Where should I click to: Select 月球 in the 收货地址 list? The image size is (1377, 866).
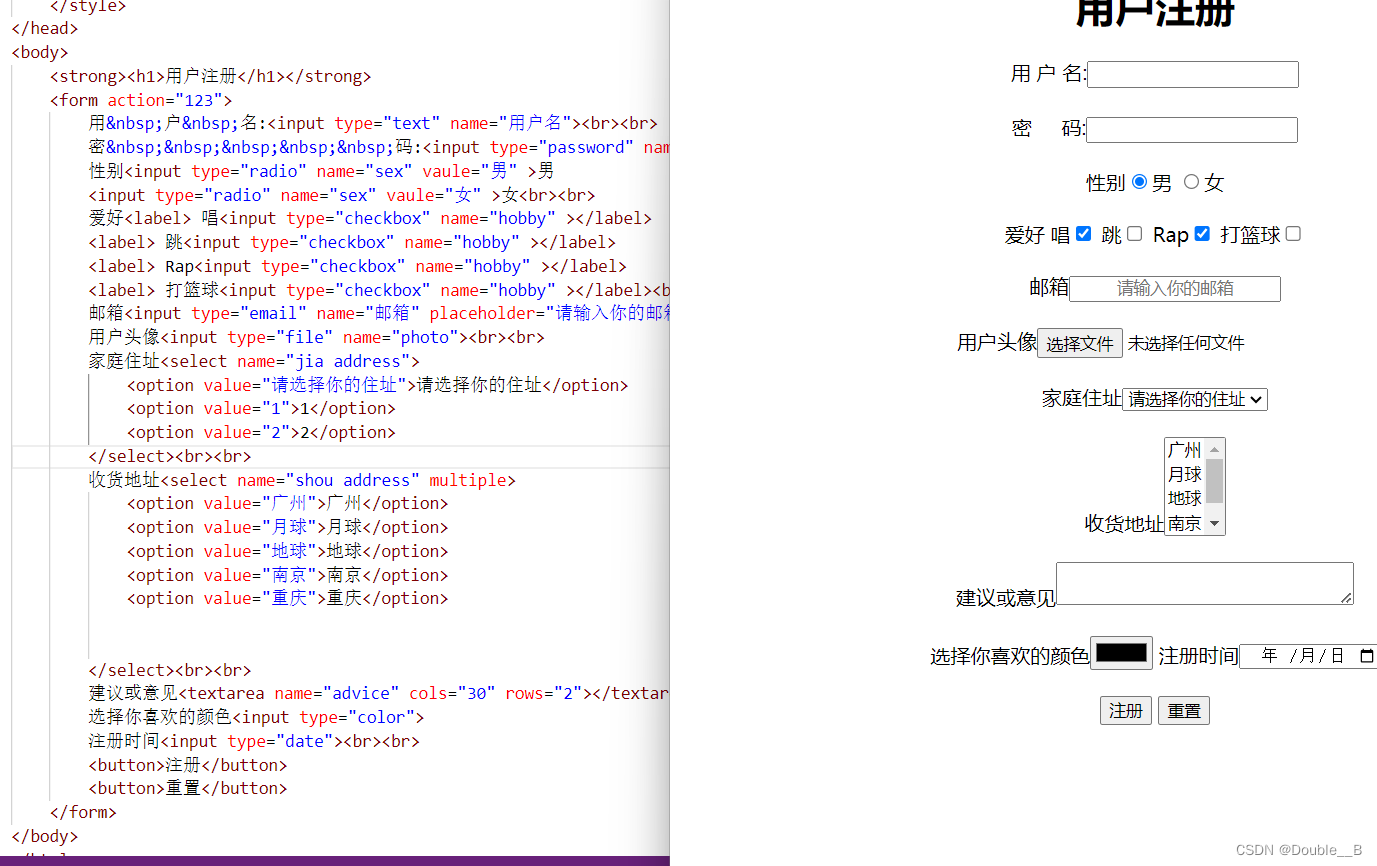[1185, 475]
